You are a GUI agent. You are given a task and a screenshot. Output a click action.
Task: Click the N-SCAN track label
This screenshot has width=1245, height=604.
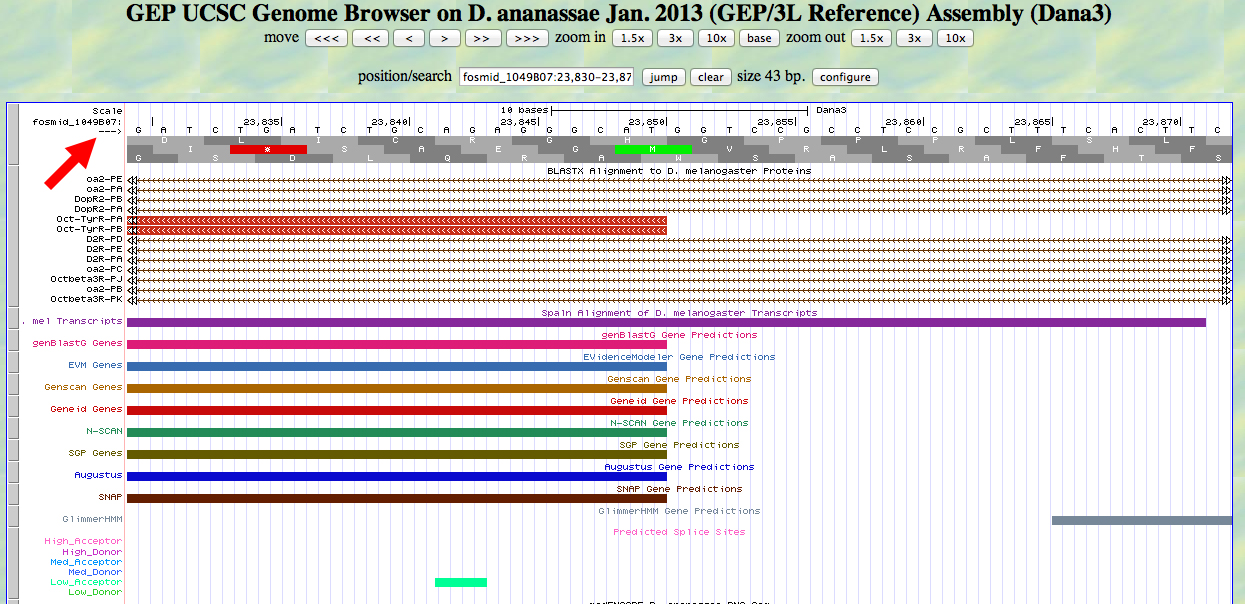click(104, 431)
